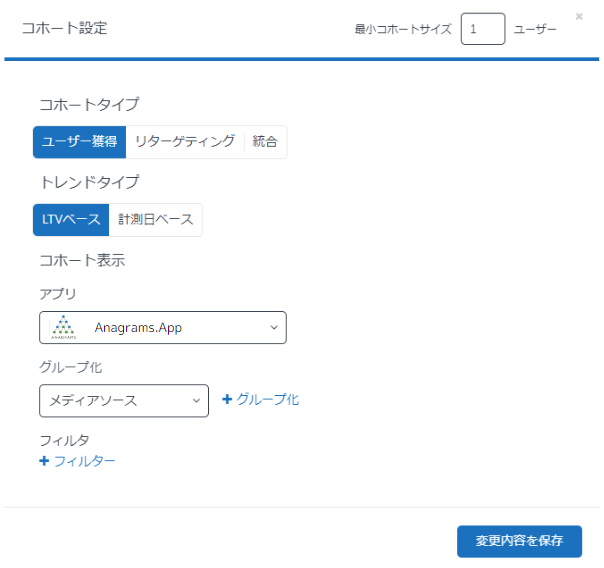The height and width of the screenshot is (568, 604).
Task: Click the コホート設定 dialog title
Action: tap(64, 28)
